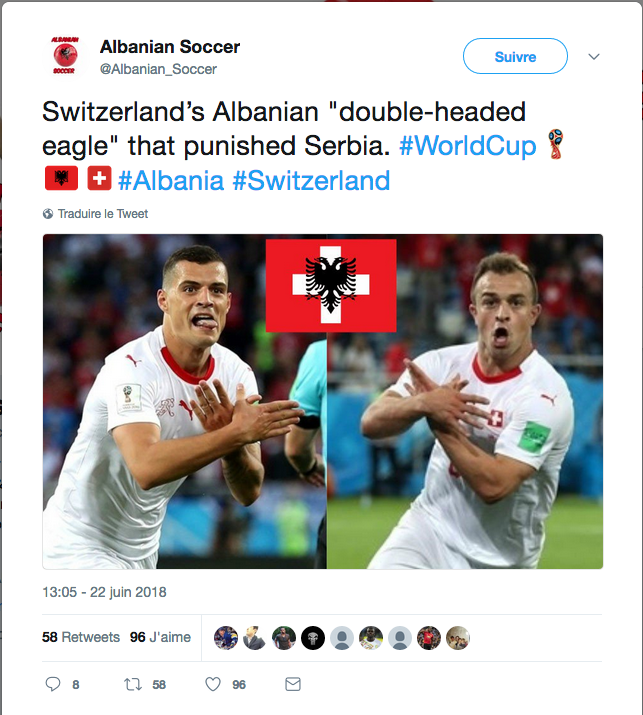
Task: View the 96 J'aime list
Action: tap(160, 637)
